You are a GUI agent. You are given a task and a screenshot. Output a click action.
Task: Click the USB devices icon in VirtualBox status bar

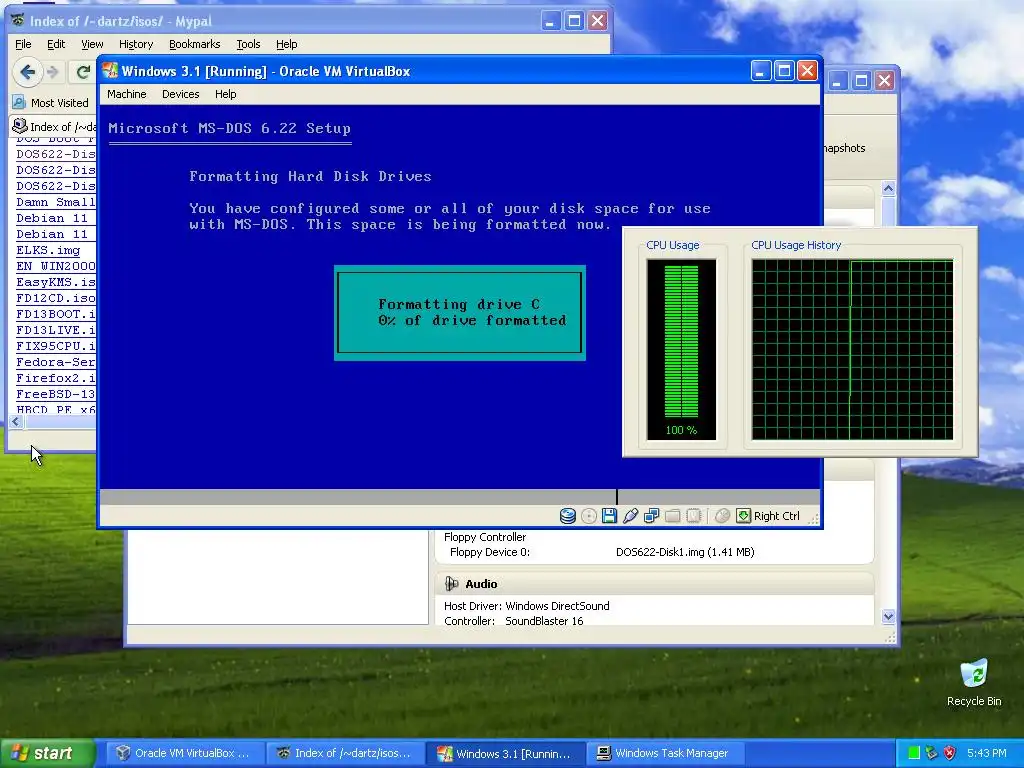point(630,516)
